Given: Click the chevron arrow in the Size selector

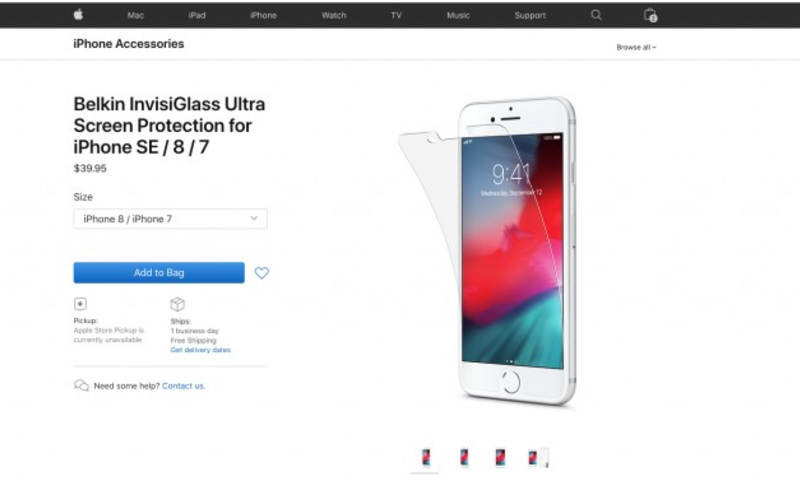Looking at the screenshot, I should pyautogui.click(x=254, y=218).
